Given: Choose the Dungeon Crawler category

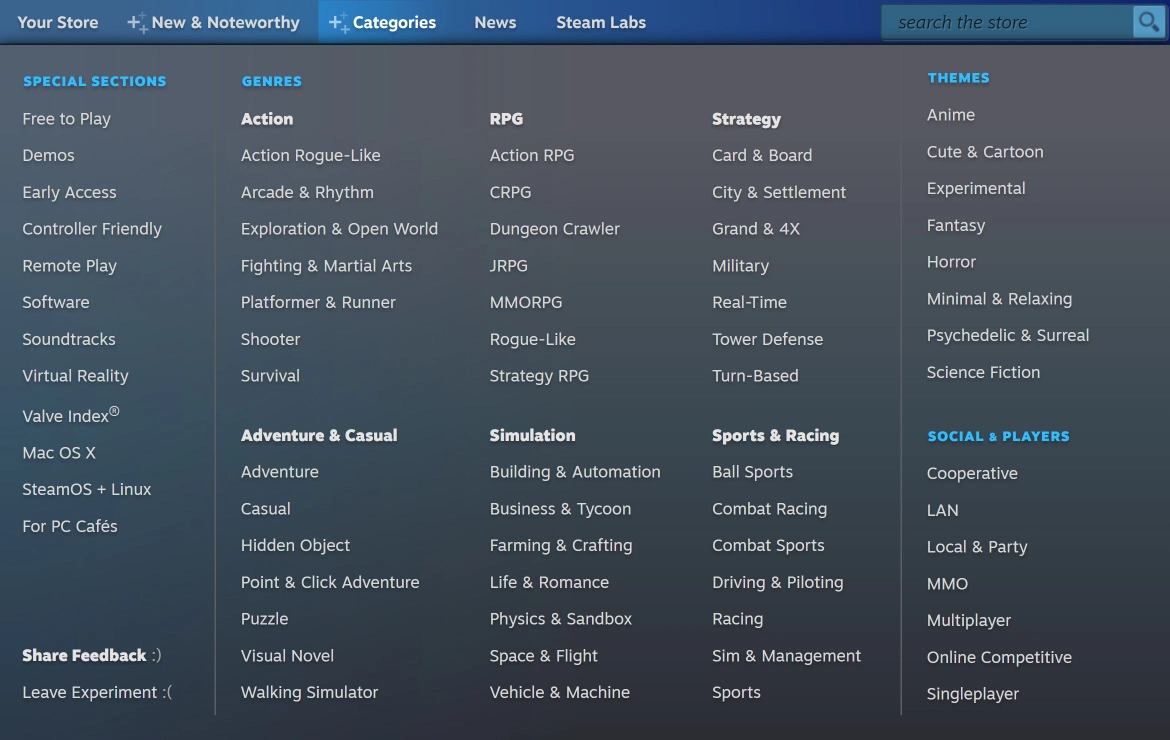Looking at the screenshot, I should [x=554, y=229].
